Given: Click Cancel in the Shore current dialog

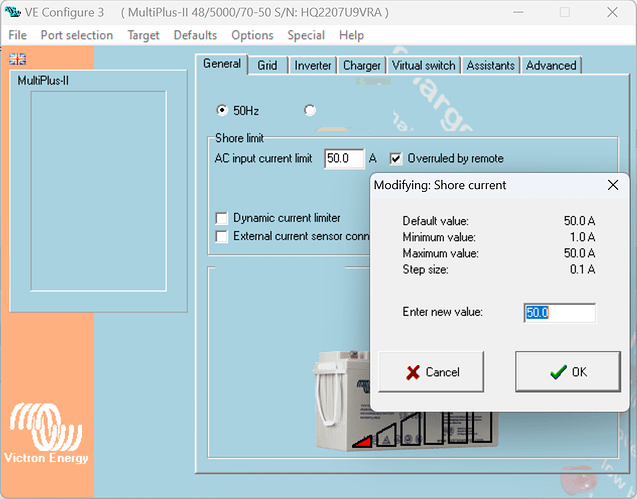Looking at the screenshot, I should click(431, 372).
